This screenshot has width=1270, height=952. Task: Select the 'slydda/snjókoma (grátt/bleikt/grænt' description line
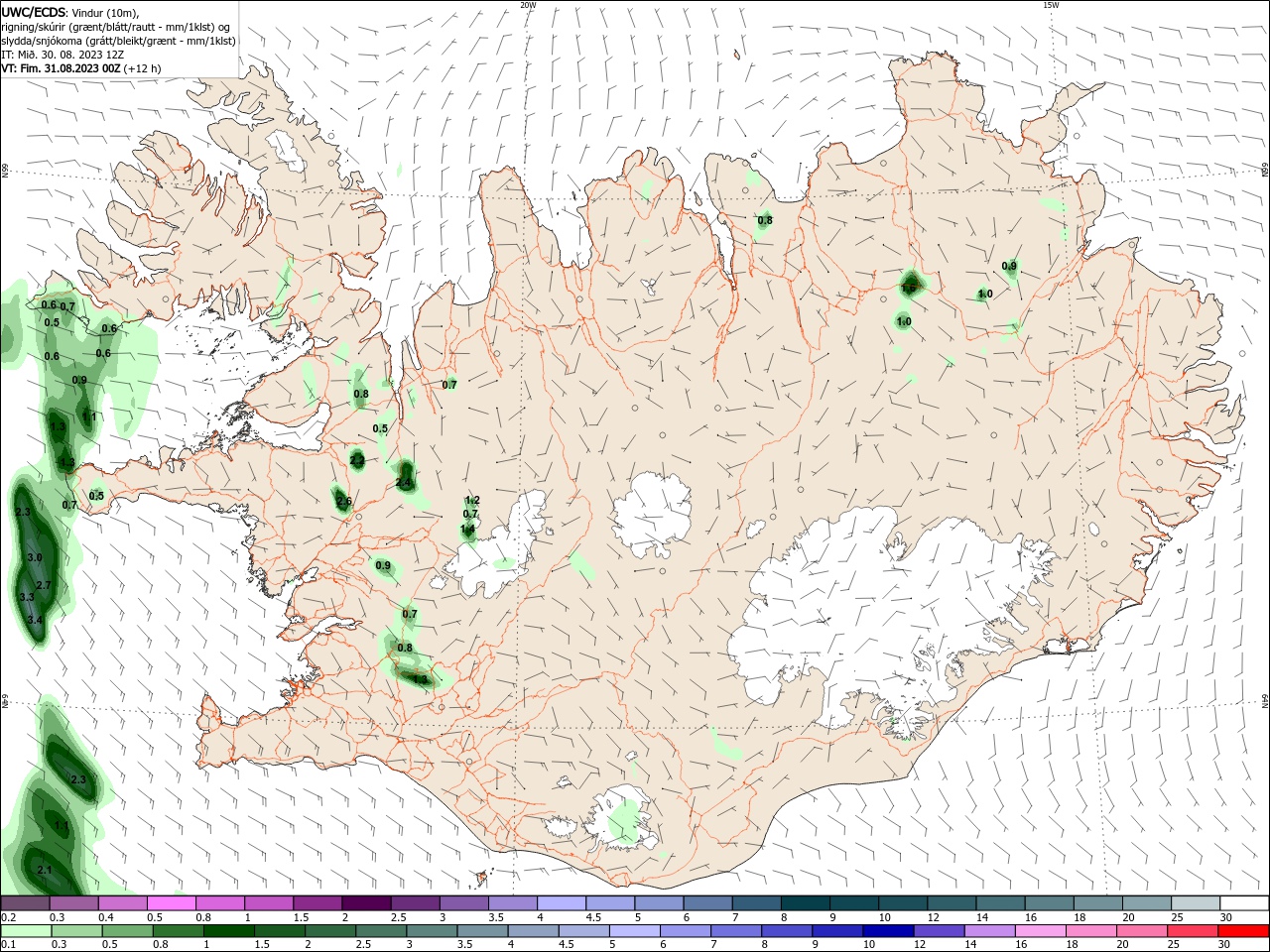pyautogui.click(x=118, y=41)
